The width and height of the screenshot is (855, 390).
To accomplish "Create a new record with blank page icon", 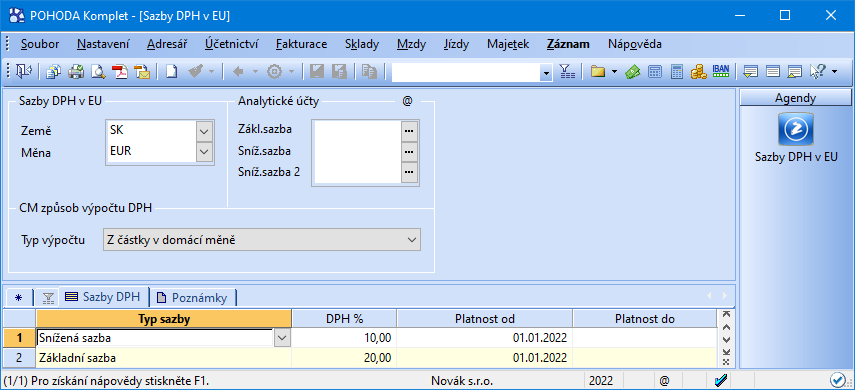I will pyautogui.click(x=172, y=71).
